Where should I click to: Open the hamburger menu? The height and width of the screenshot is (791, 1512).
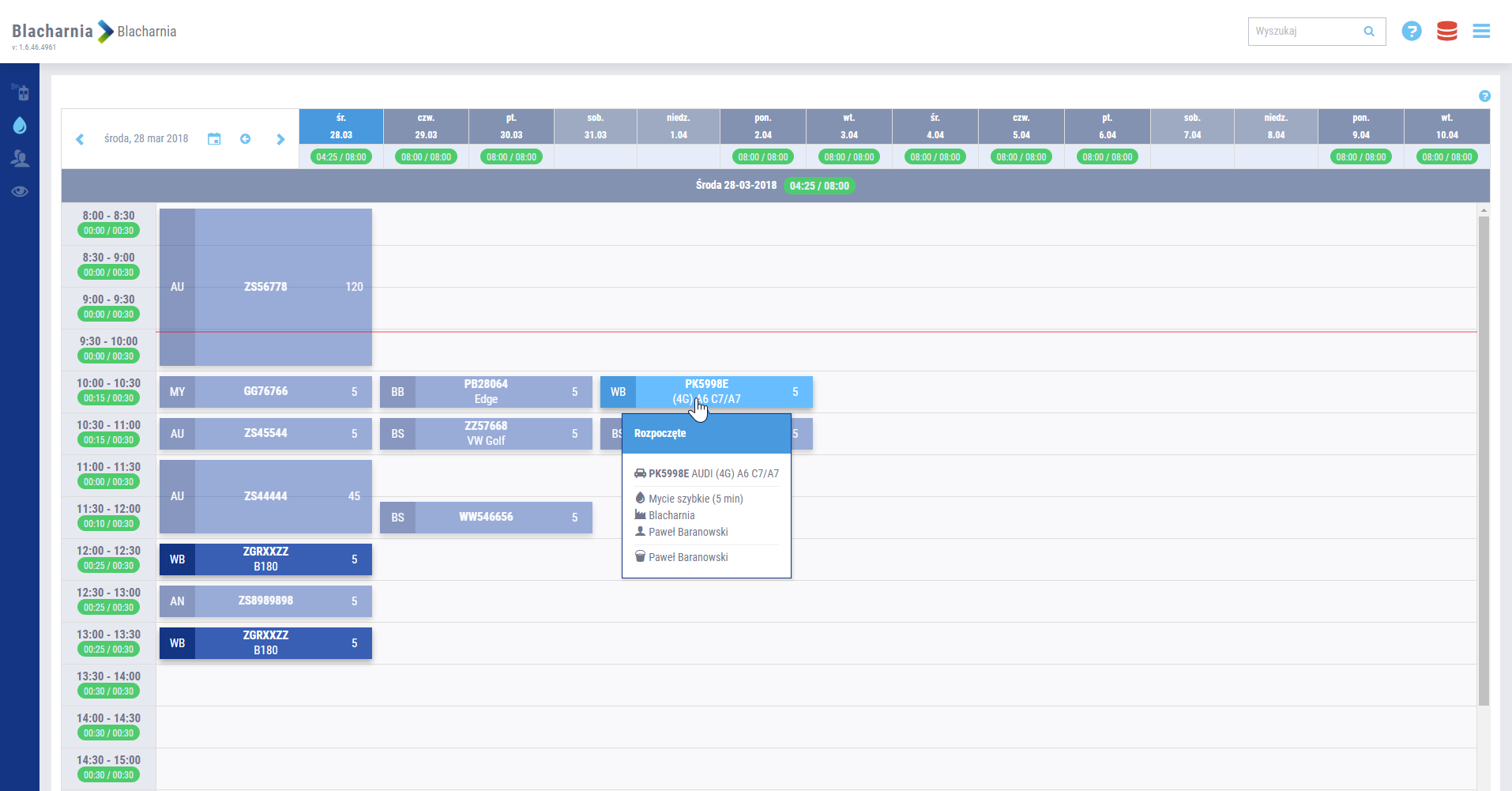[x=1481, y=32]
